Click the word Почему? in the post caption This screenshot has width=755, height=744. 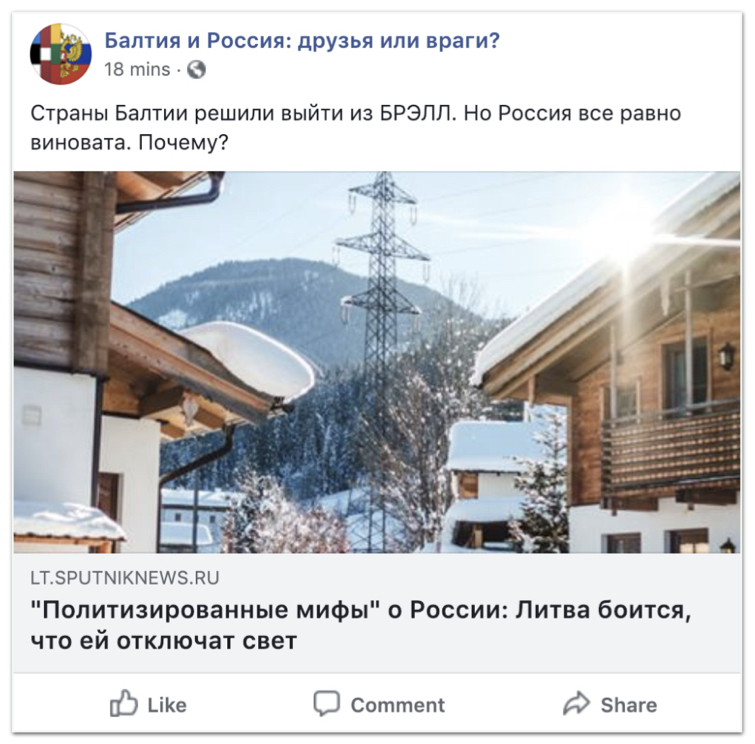183,143
